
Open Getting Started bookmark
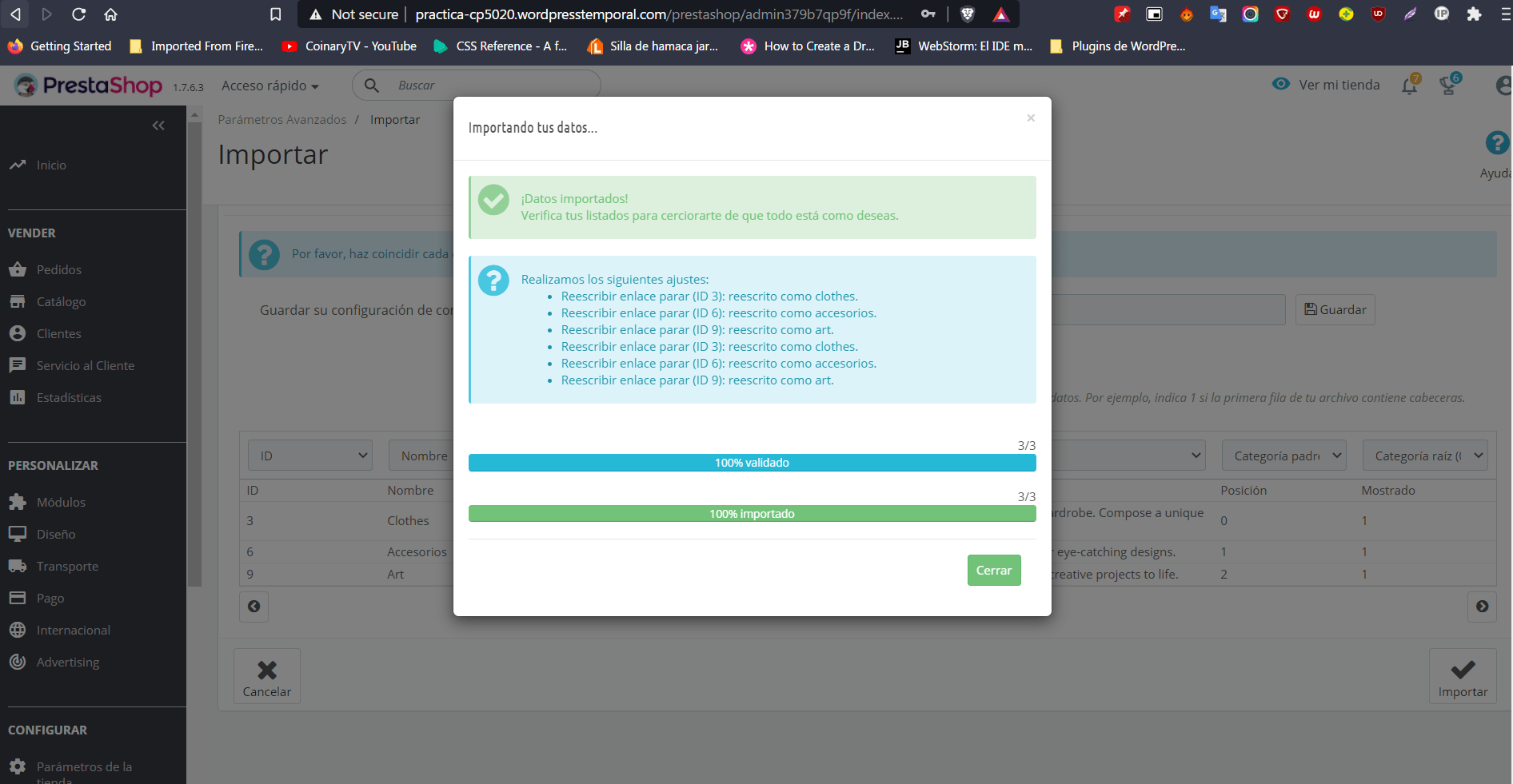[x=60, y=46]
